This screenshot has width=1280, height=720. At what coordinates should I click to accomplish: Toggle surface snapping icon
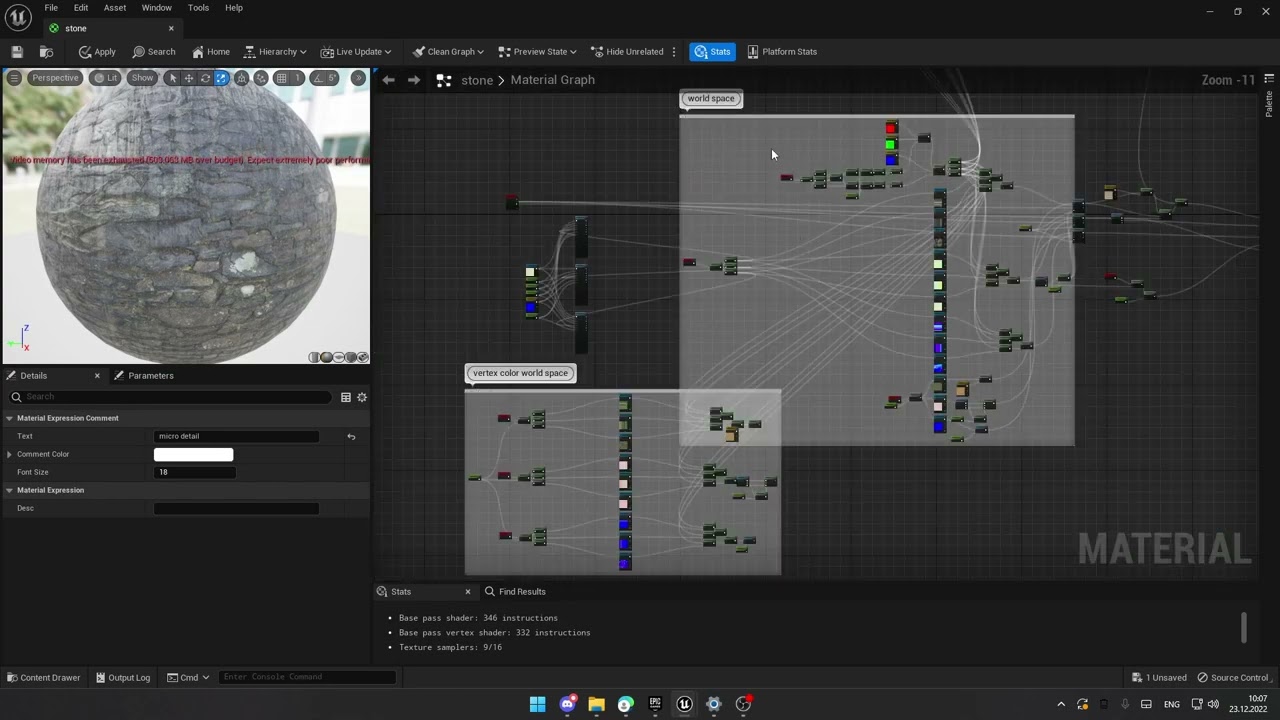[x=261, y=78]
